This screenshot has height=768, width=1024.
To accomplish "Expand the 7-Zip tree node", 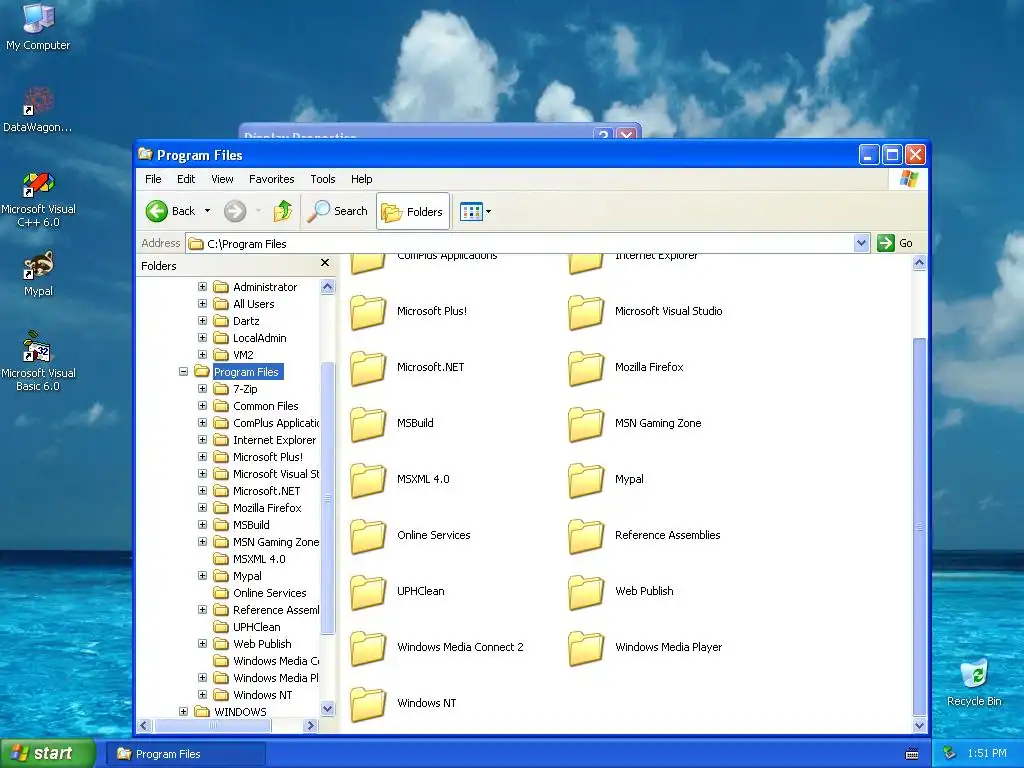I will [202, 389].
